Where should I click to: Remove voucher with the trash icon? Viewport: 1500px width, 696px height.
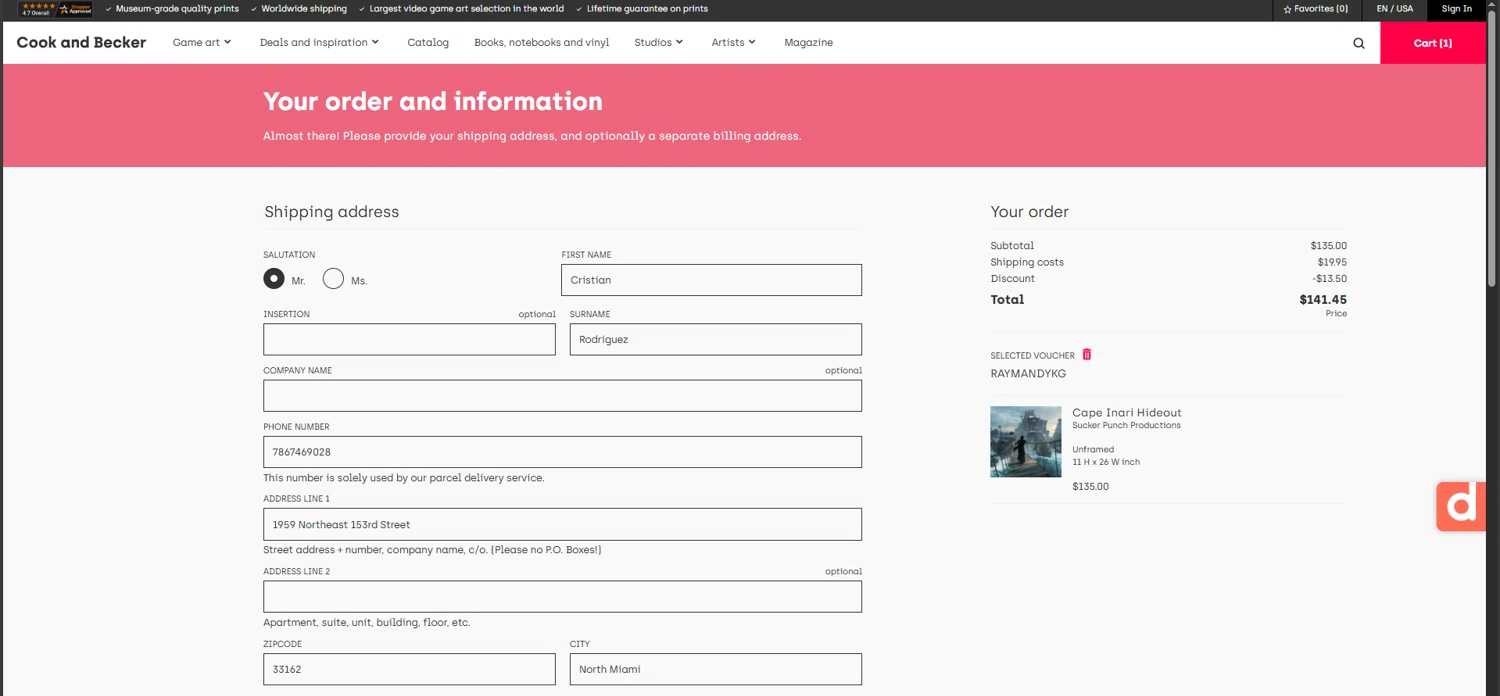pos(1087,355)
